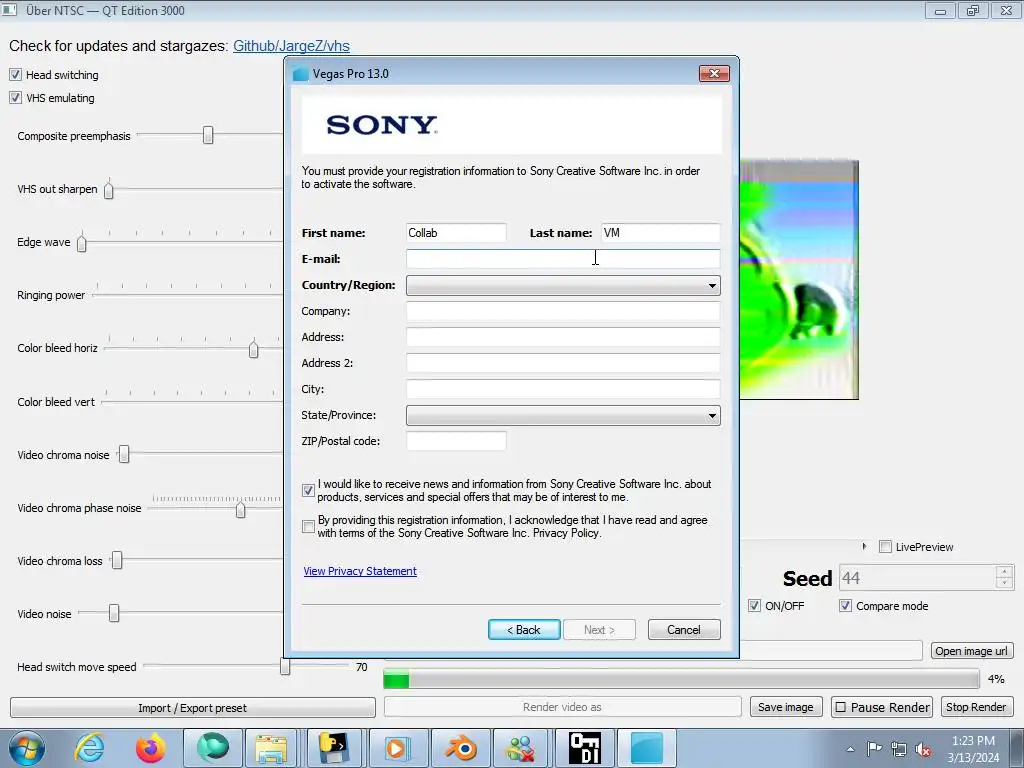1024x768 pixels.
Task: Click the City input field
Action: click(x=563, y=389)
